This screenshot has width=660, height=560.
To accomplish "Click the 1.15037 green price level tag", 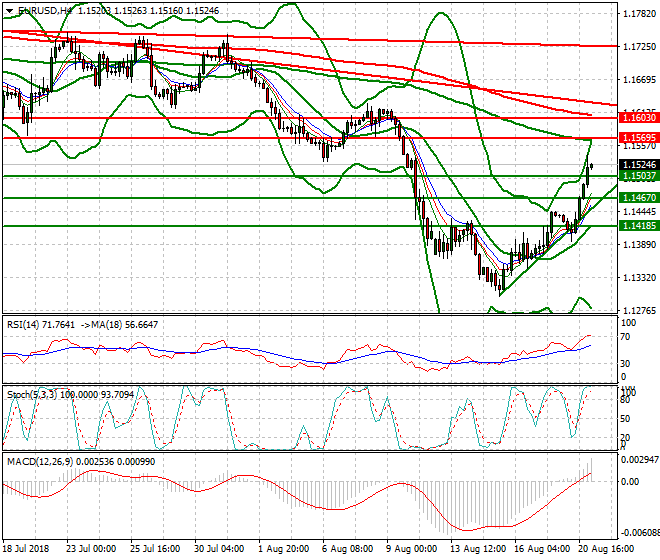I will tap(638, 176).
